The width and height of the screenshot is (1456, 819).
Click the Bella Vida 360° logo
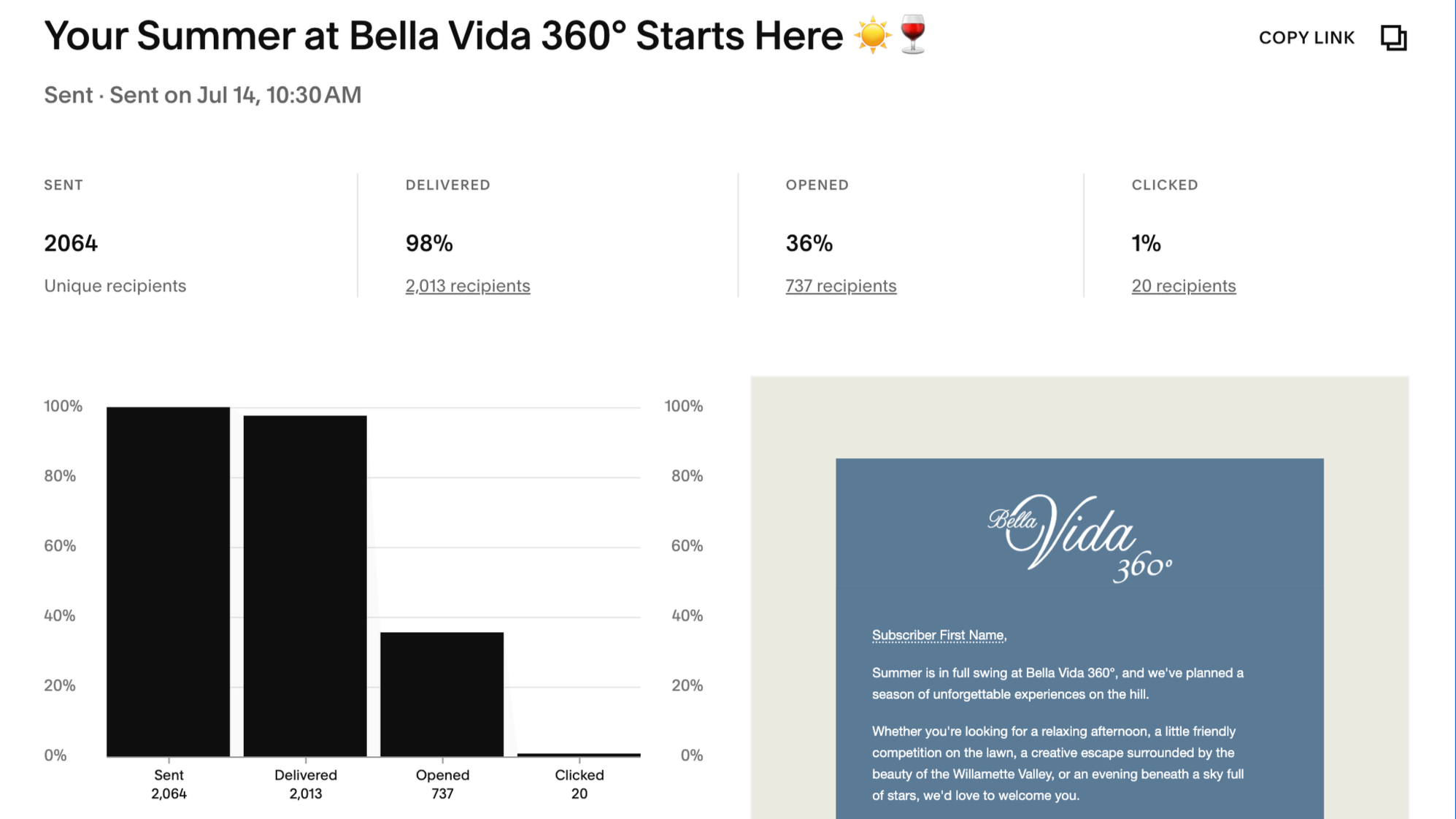click(1079, 538)
